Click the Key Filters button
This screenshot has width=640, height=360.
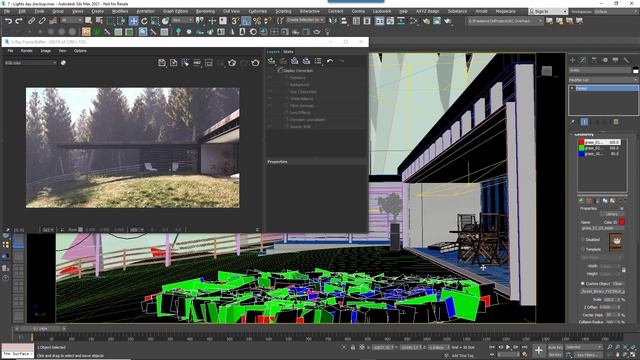[x=587, y=355]
